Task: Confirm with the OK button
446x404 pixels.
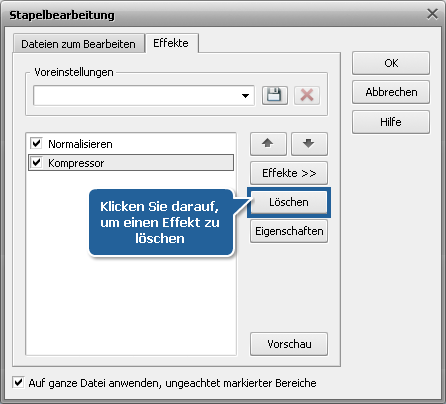Action: [x=391, y=63]
